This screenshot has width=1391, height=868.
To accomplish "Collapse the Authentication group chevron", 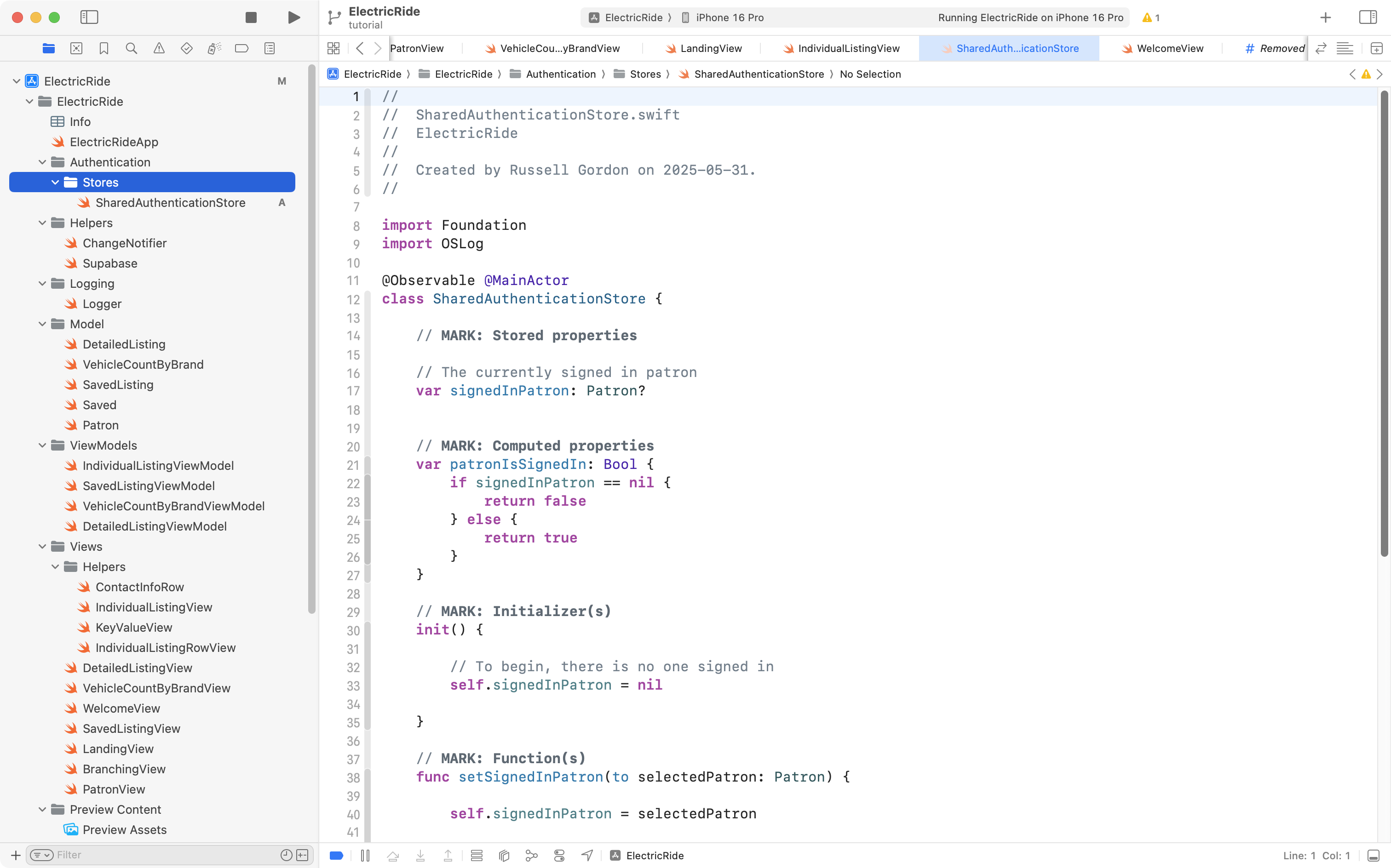I will tap(42, 162).
